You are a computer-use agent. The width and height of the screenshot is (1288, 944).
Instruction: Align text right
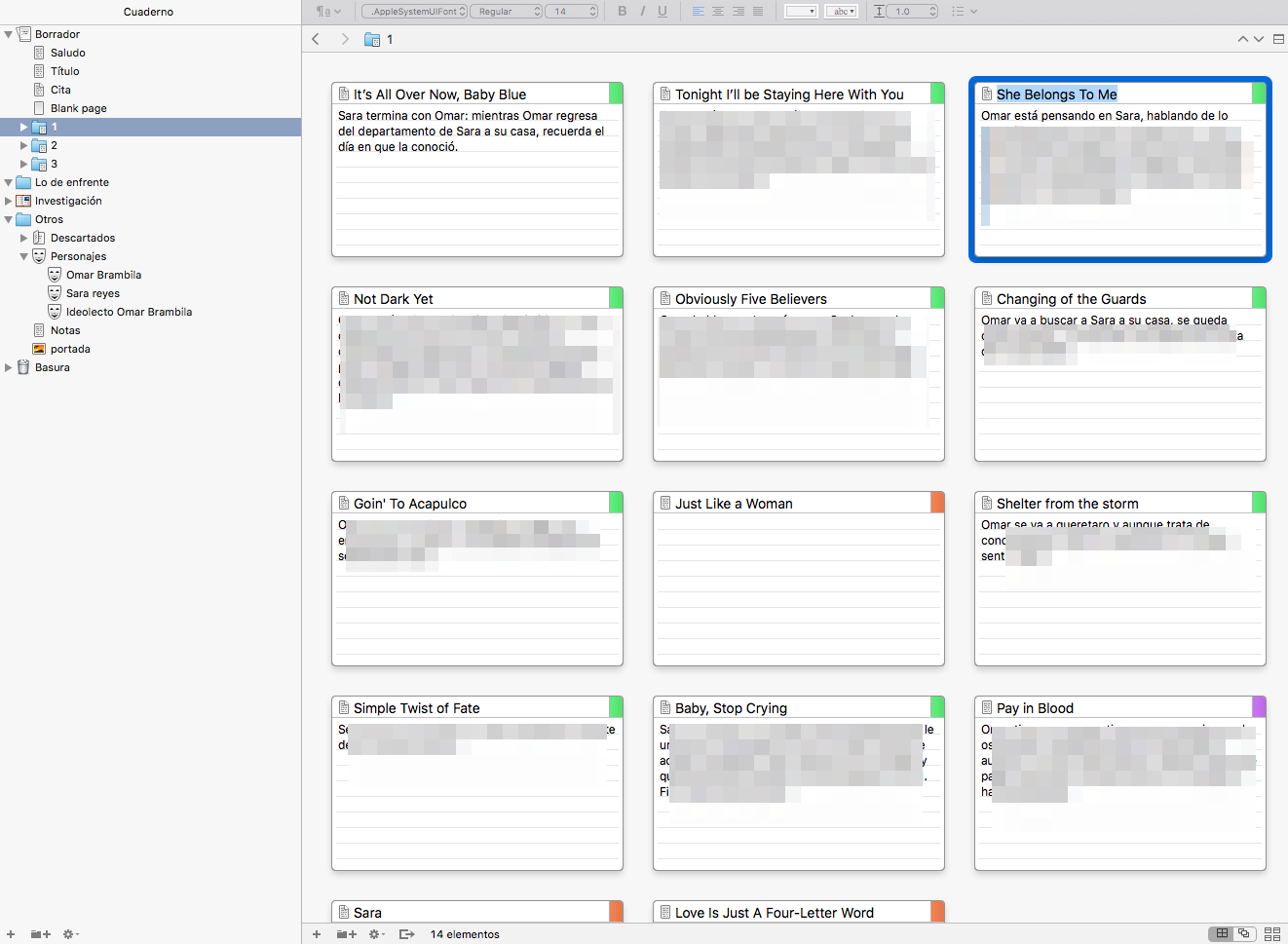coord(739,12)
